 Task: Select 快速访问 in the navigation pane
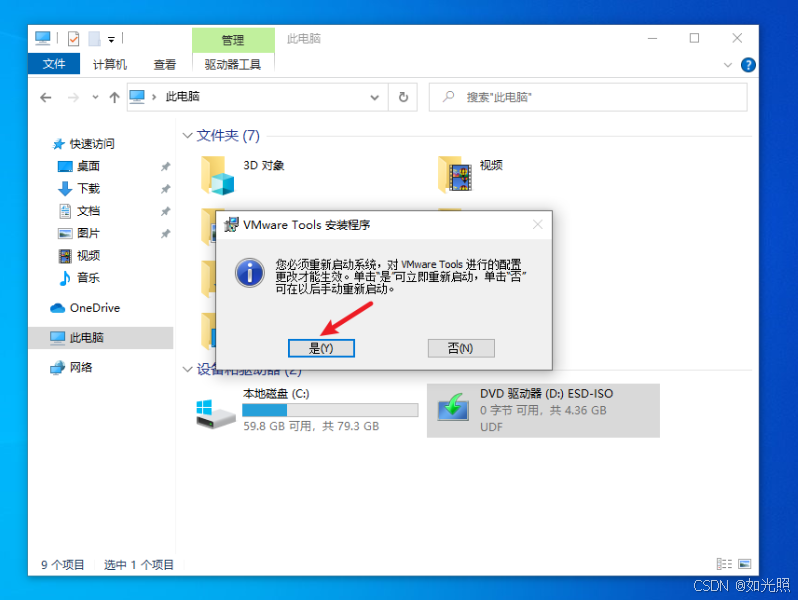coord(92,144)
